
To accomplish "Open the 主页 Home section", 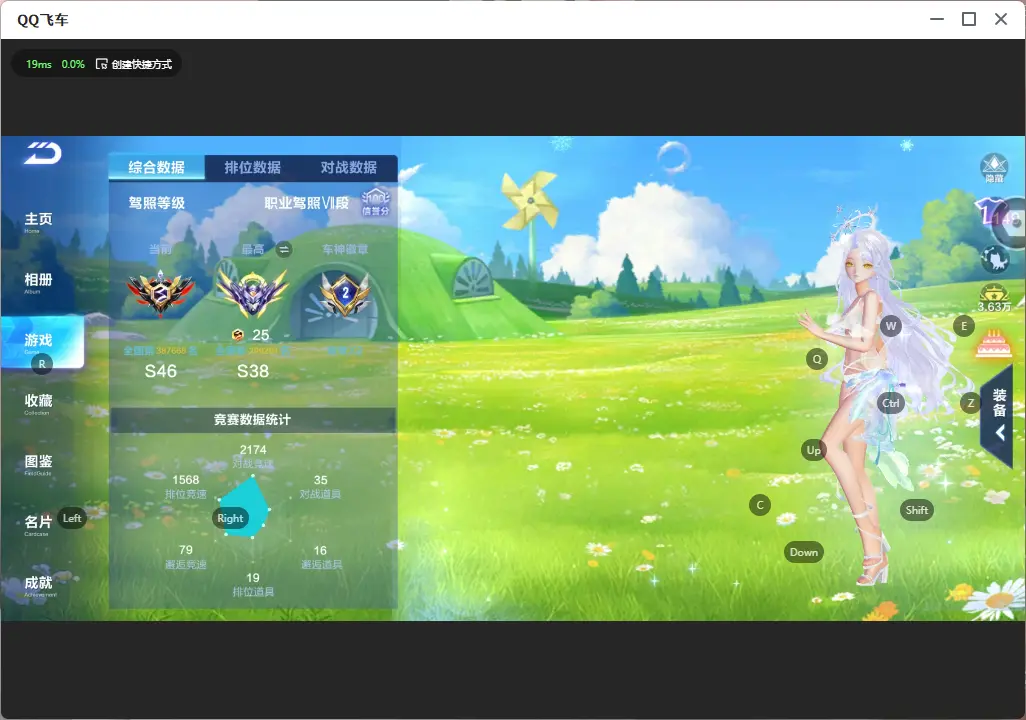I will click(38, 221).
